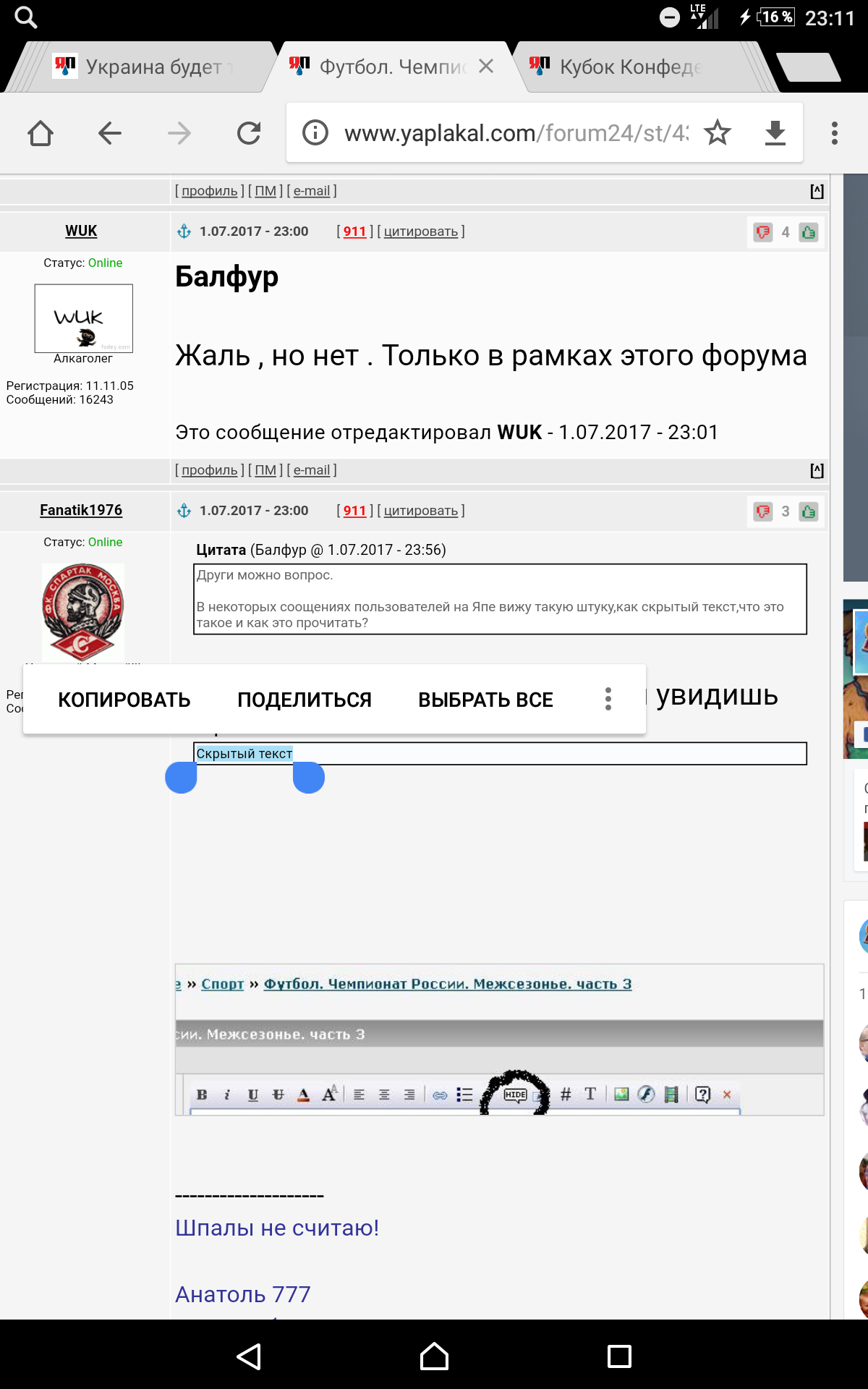Reload the page with the refresh icon

tap(249, 133)
